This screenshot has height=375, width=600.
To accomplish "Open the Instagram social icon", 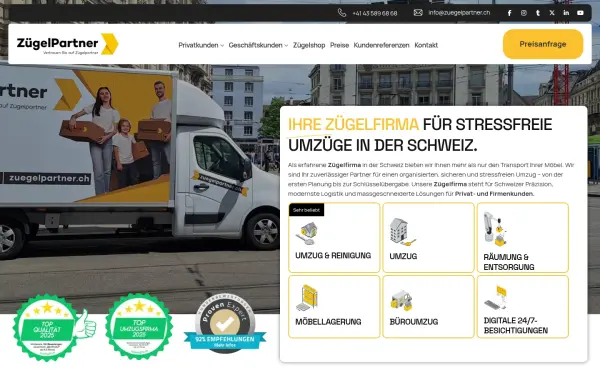I will 523,13.
